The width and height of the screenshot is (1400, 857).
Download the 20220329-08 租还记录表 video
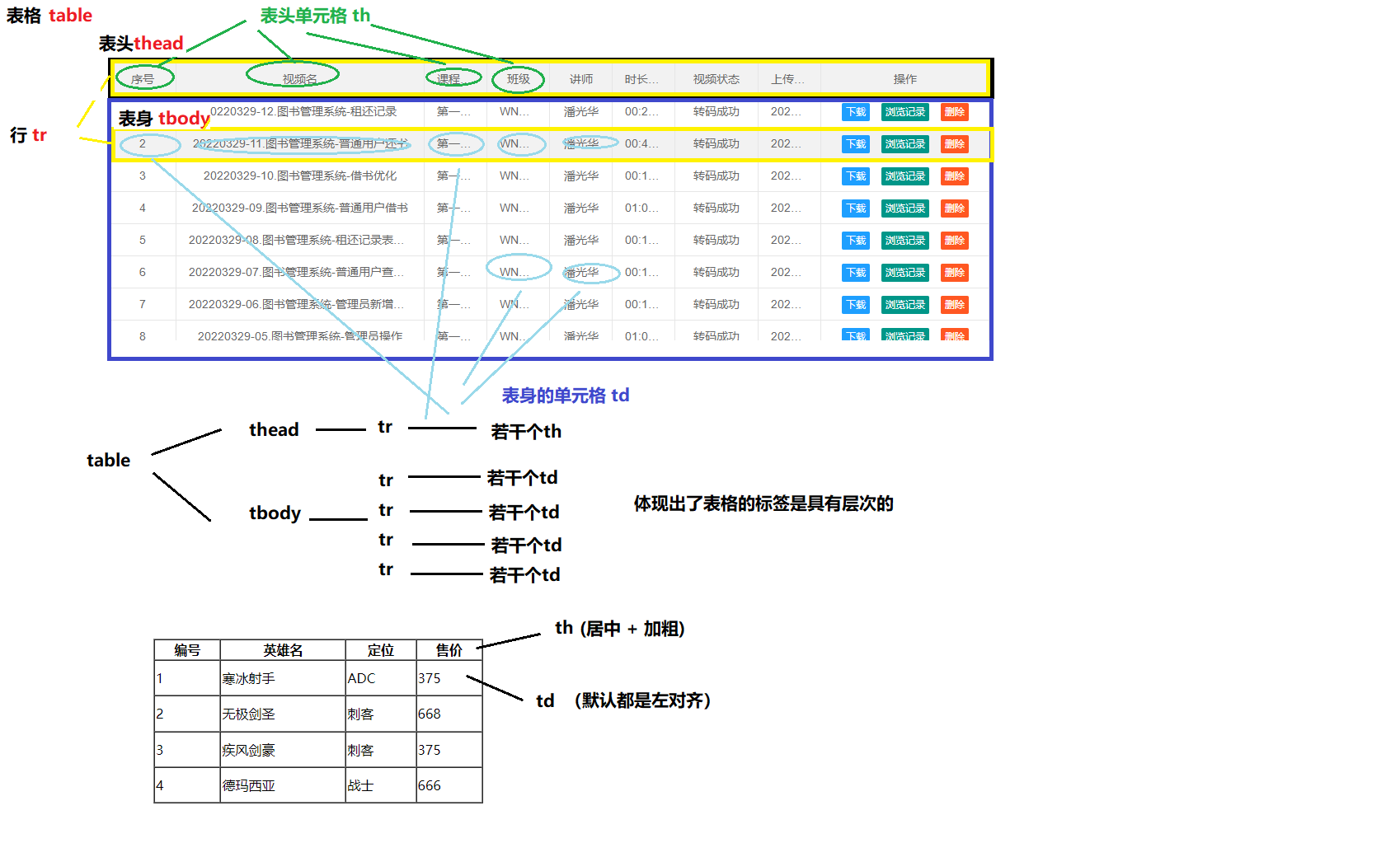pyautogui.click(x=856, y=241)
